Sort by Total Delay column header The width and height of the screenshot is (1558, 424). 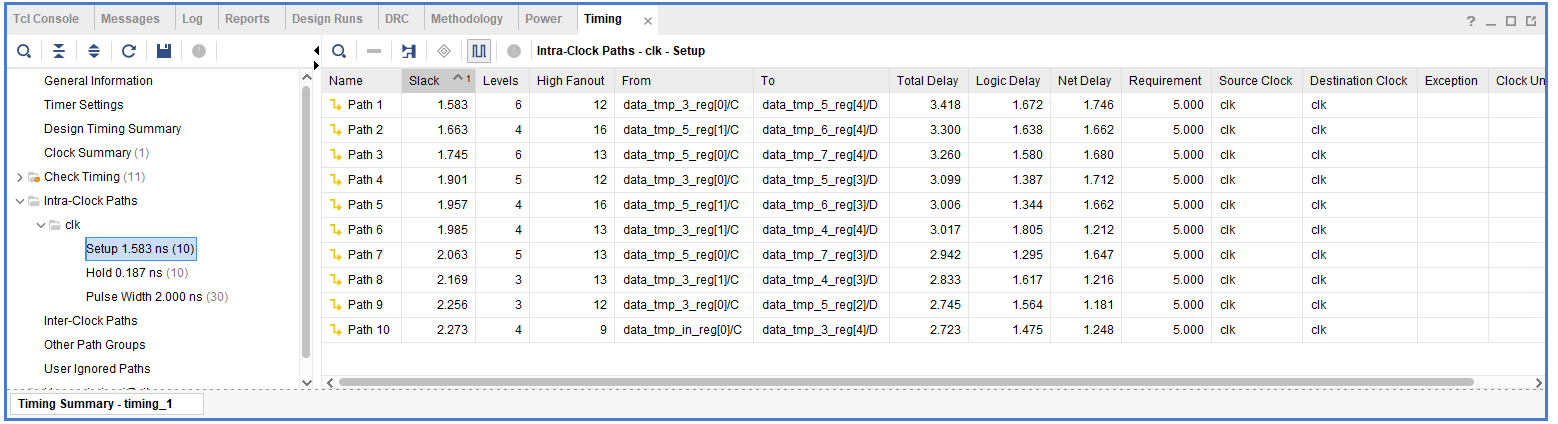(927, 81)
